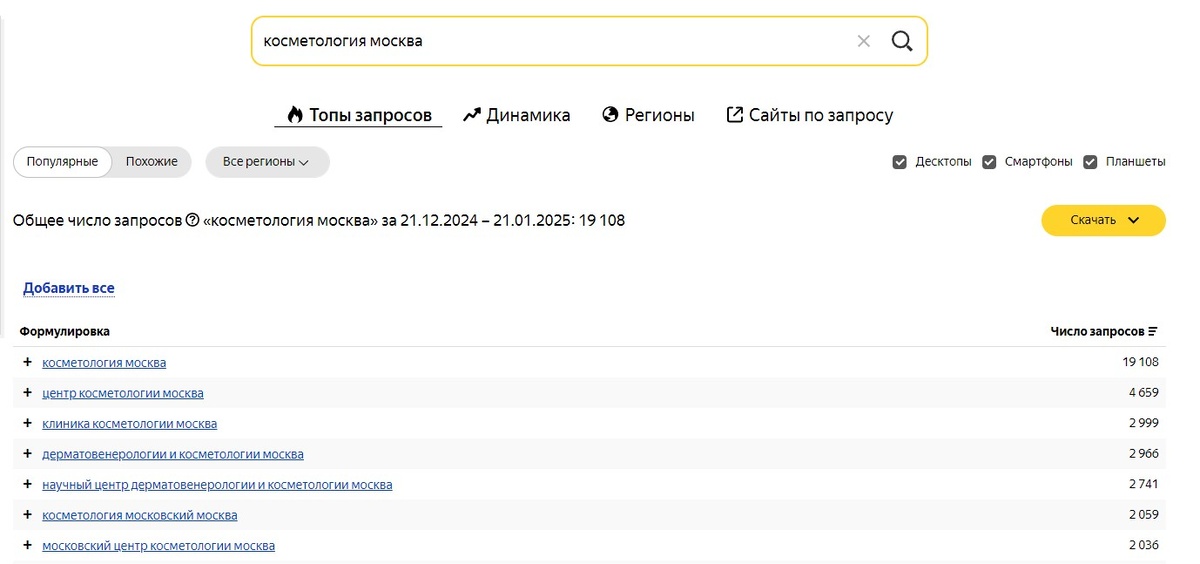Switch to the Похожие queries toggle
The image size is (1200, 564).
(x=152, y=162)
